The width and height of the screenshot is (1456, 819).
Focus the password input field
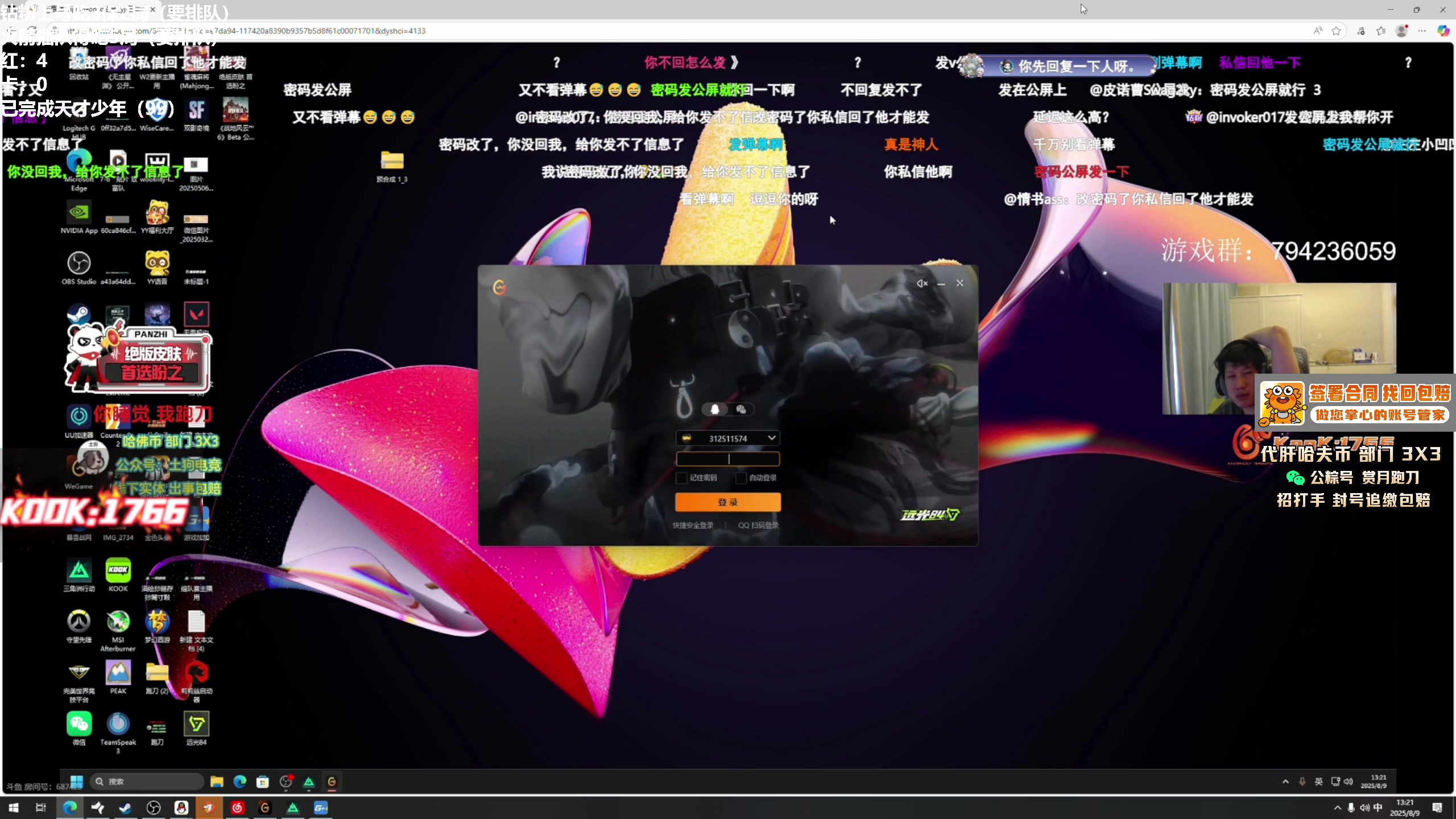727,458
